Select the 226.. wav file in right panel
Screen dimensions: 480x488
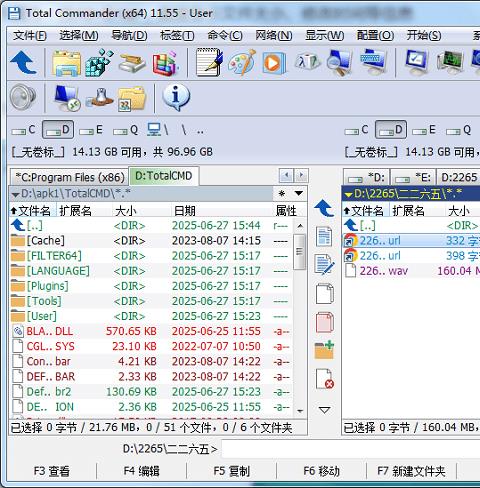(x=411, y=271)
